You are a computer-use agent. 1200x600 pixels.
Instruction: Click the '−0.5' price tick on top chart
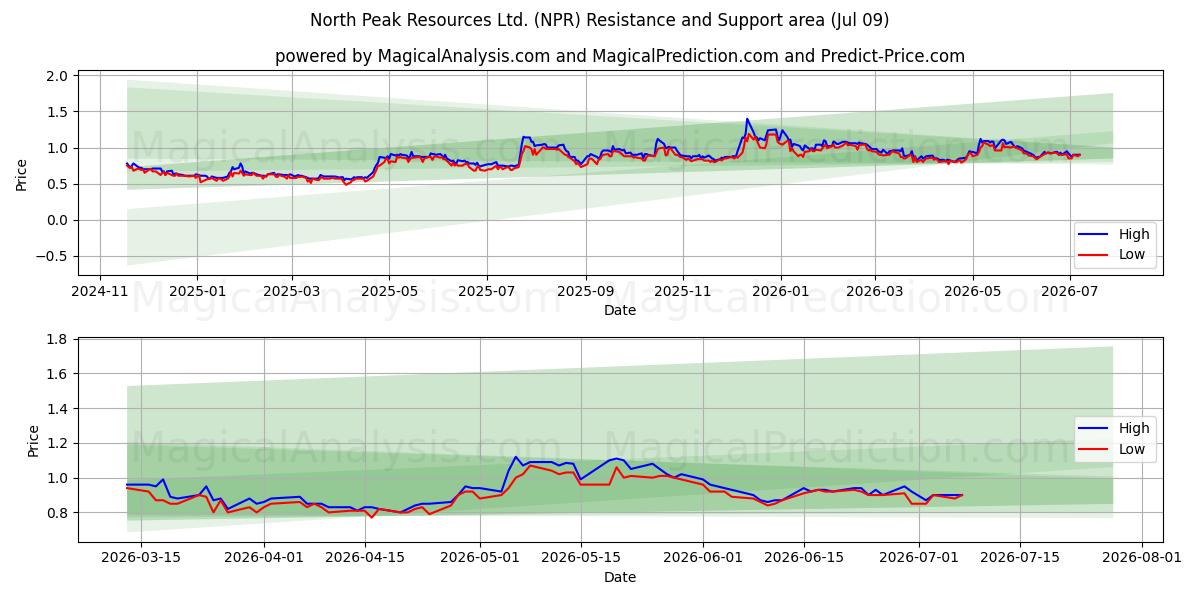pos(52,256)
